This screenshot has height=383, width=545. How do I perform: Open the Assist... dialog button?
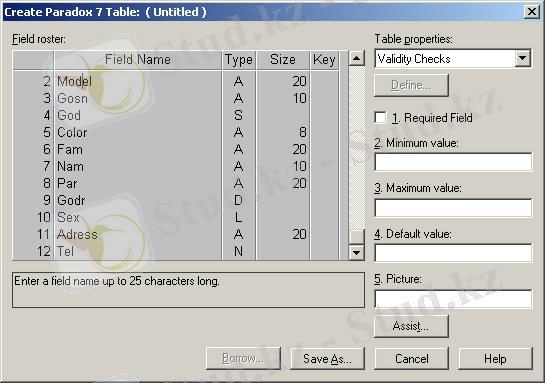pyautogui.click(x=411, y=326)
